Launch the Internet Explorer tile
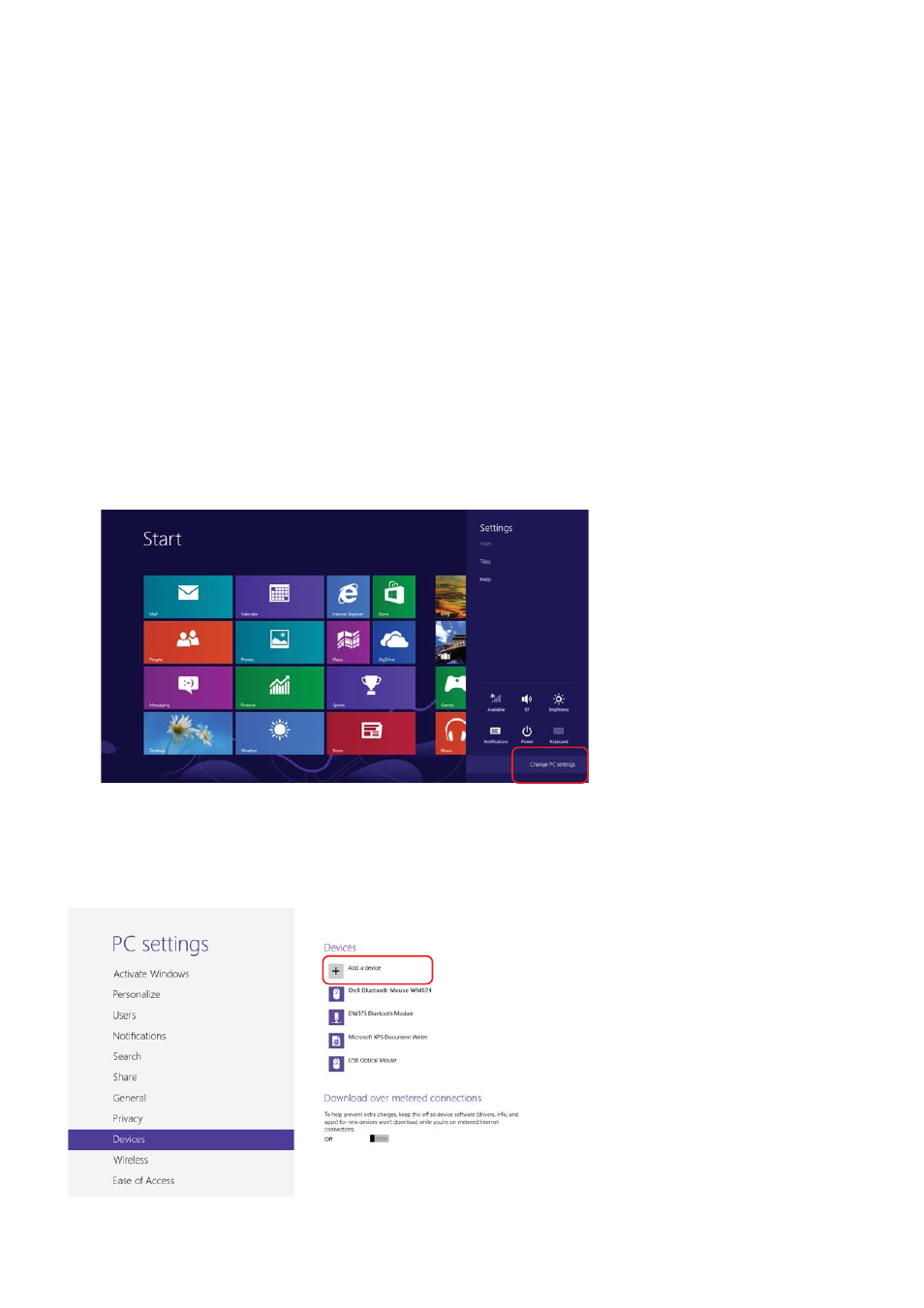 point(348,597)
